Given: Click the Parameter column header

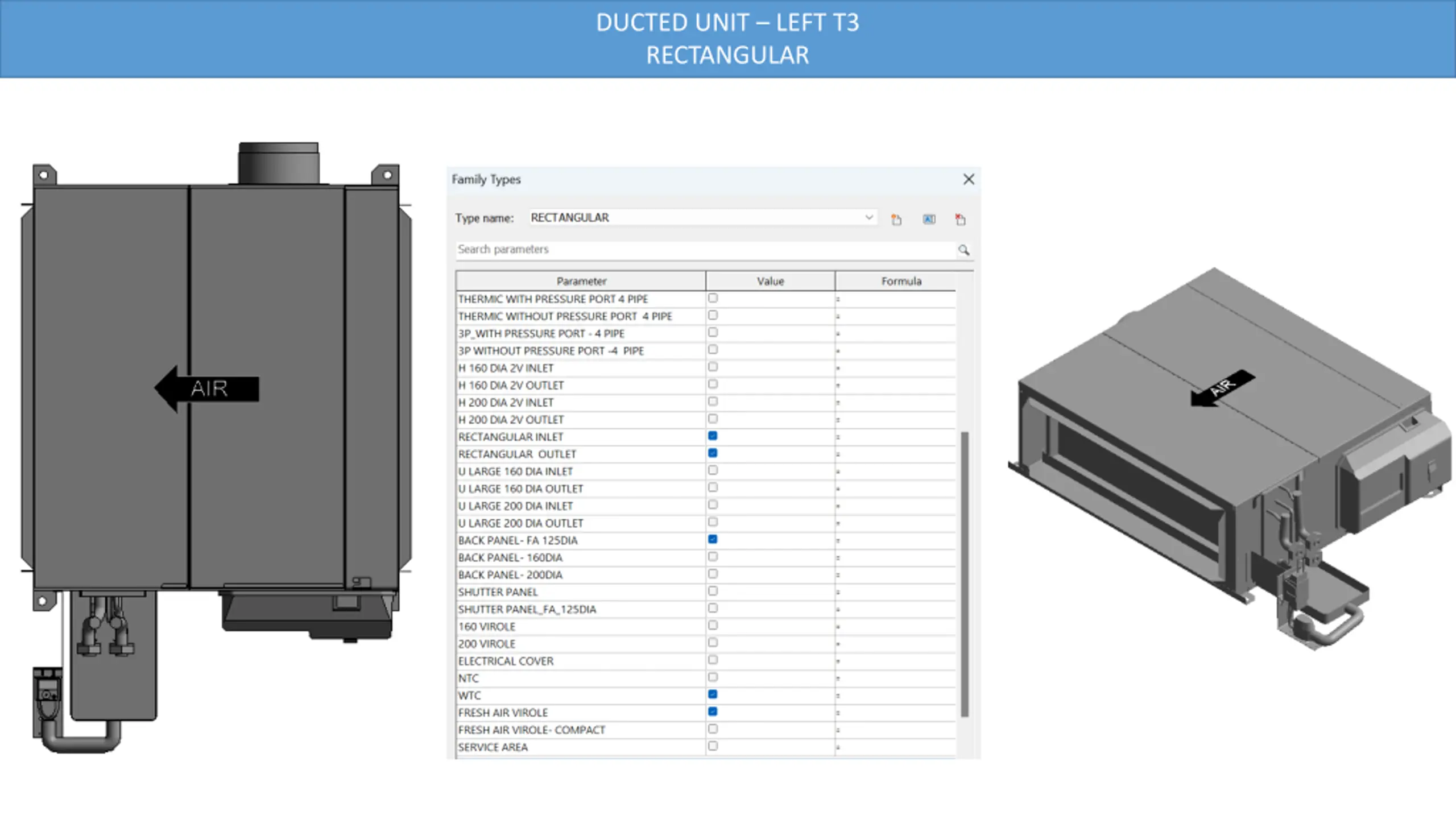Looking at the screenshot, I should coord(581,281).
